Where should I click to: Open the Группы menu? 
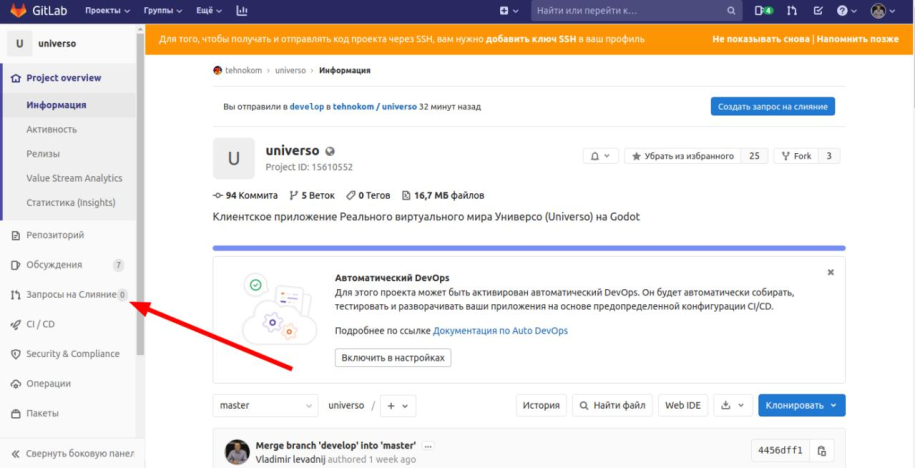click(163, 11)
